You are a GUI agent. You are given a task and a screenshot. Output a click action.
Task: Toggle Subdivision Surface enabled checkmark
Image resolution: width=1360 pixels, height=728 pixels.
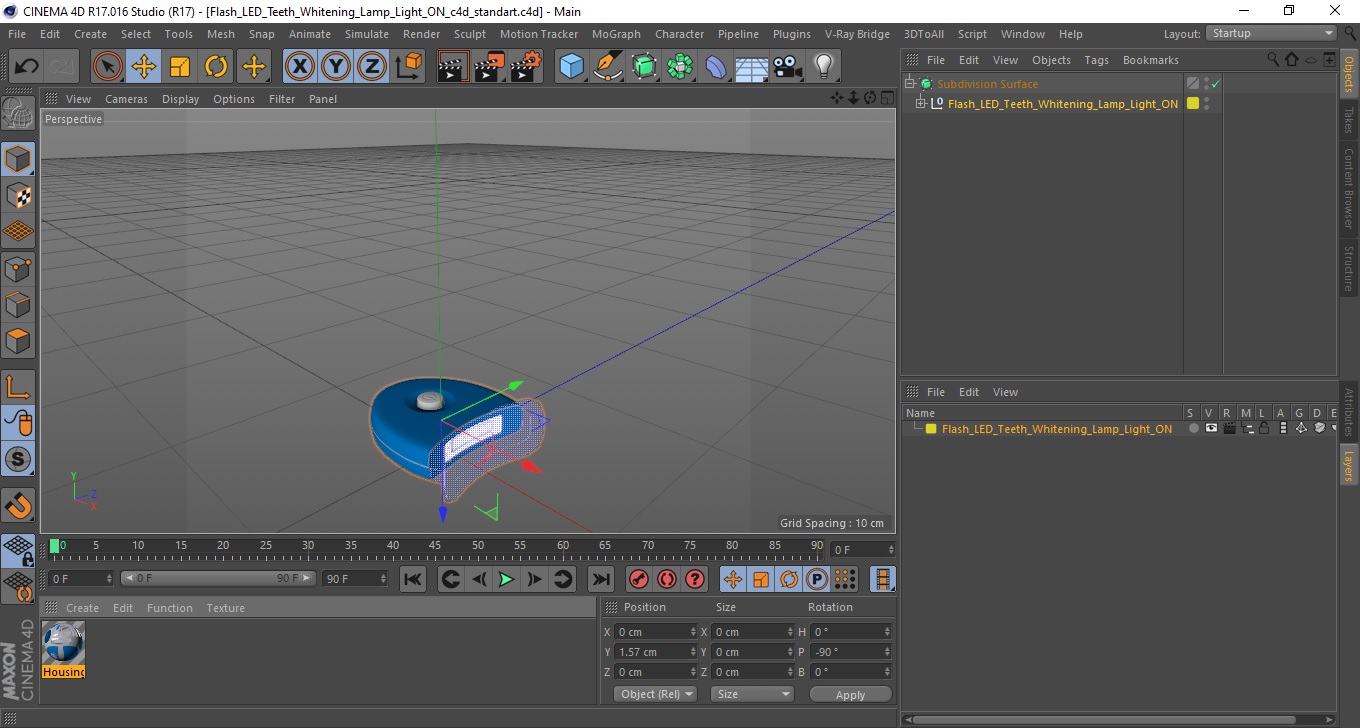(1216, 84)
